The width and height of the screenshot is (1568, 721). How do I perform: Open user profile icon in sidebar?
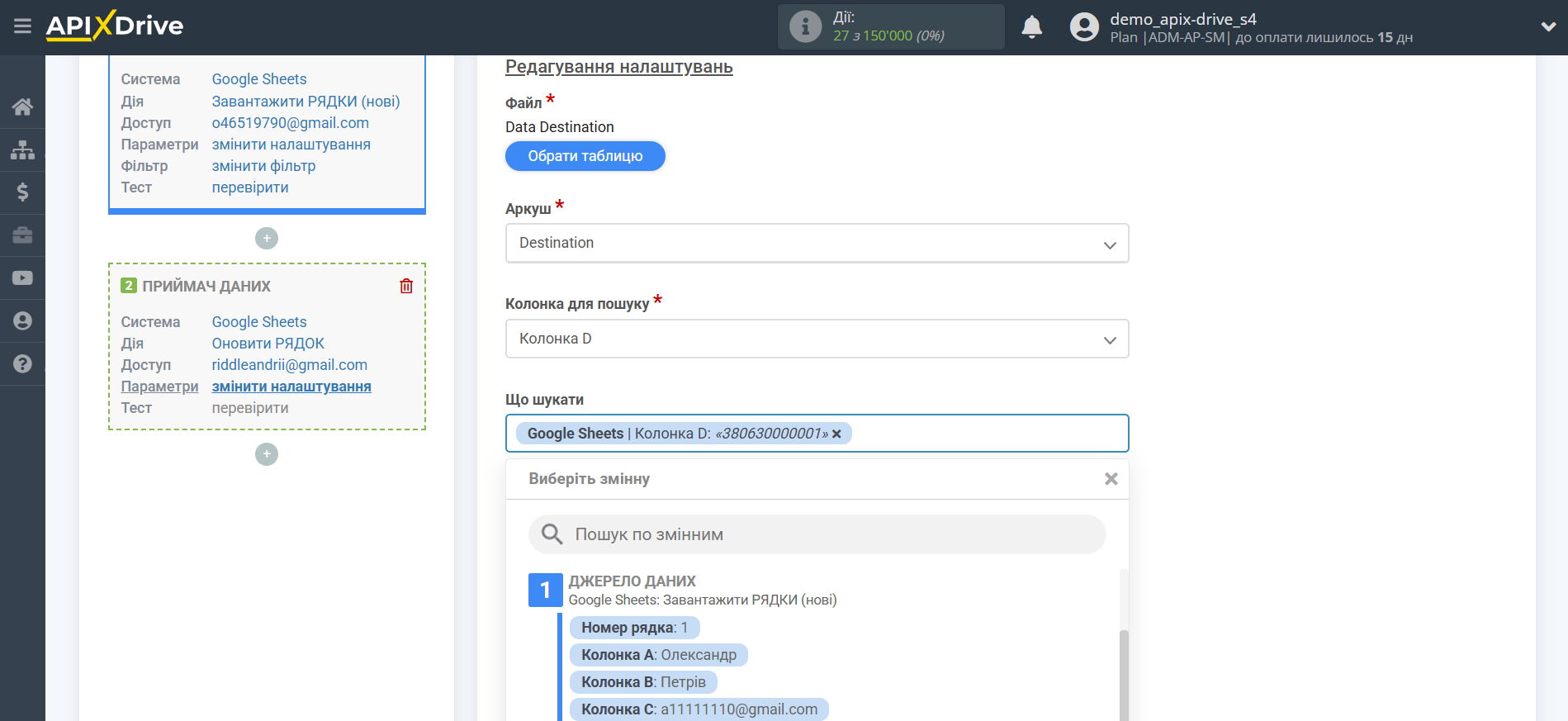pos(22,320)
